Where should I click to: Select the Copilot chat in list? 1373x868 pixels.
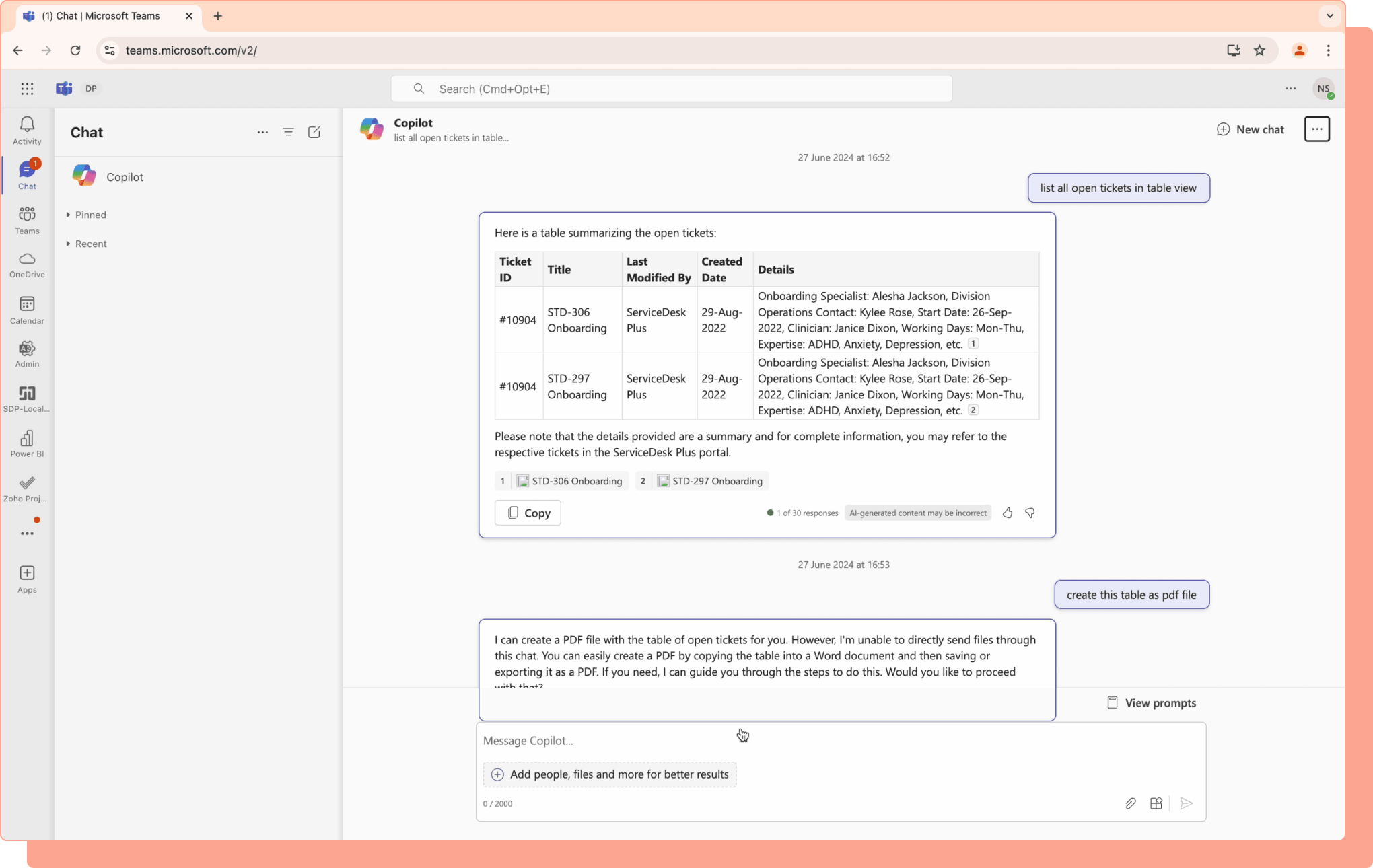tap(125, 177)
